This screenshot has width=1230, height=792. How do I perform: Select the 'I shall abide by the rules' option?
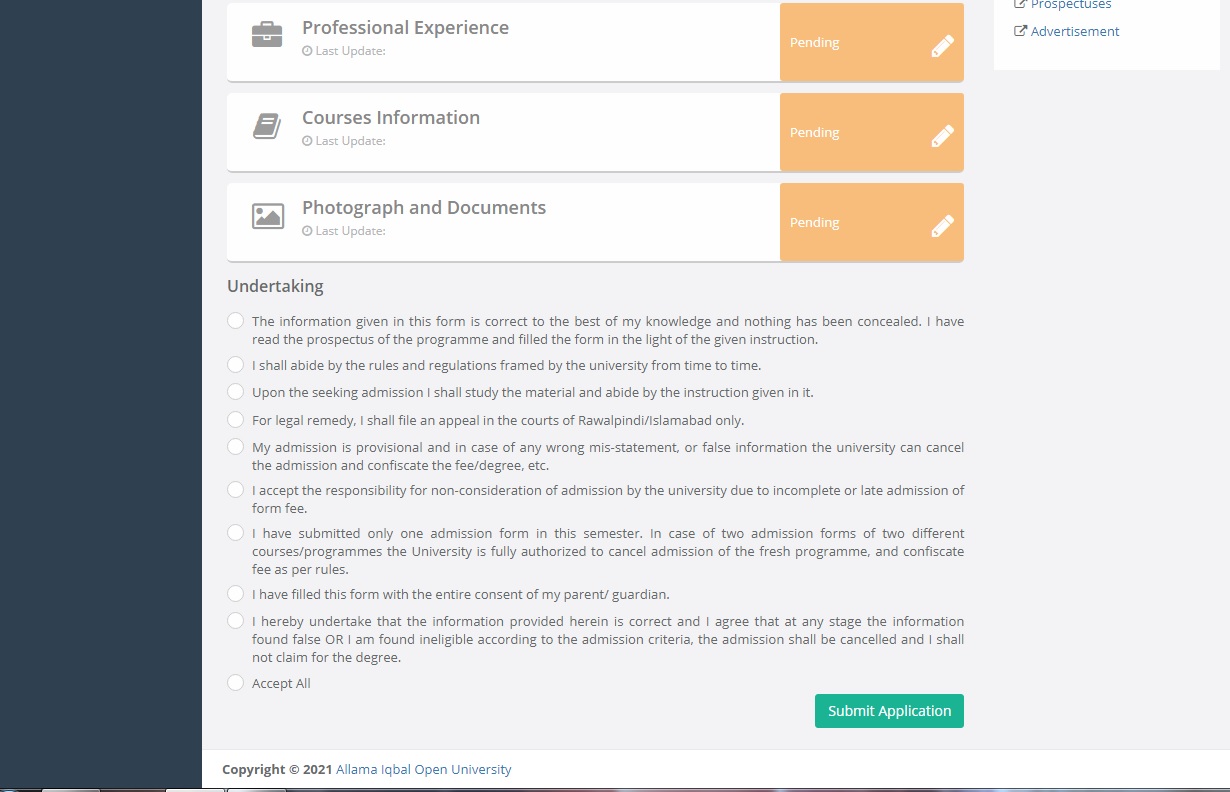coord(235,365)
